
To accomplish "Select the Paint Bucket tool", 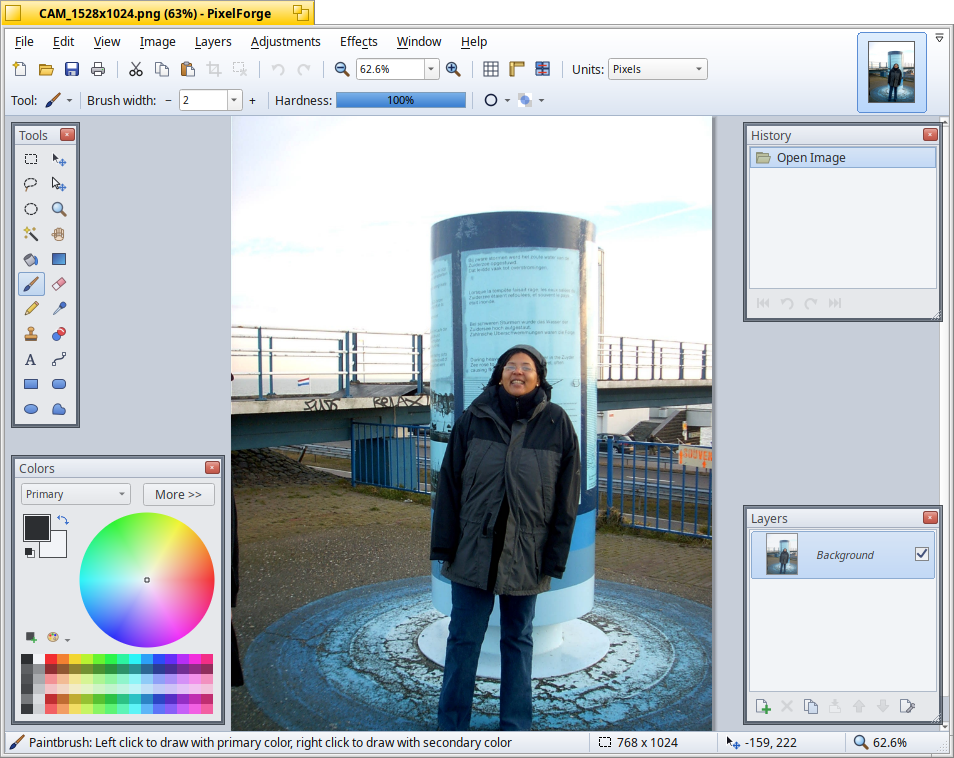I will tap(31, 259).
